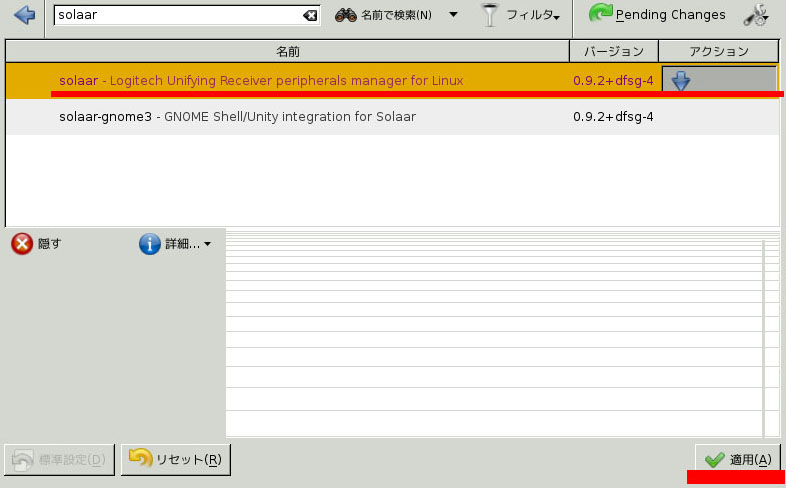Click the blue back arrow icon

[25, 15]
